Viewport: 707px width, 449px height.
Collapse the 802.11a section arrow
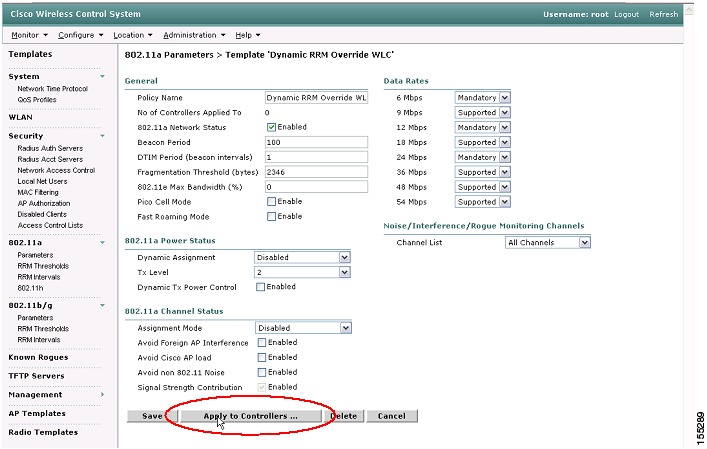(102, 243)
